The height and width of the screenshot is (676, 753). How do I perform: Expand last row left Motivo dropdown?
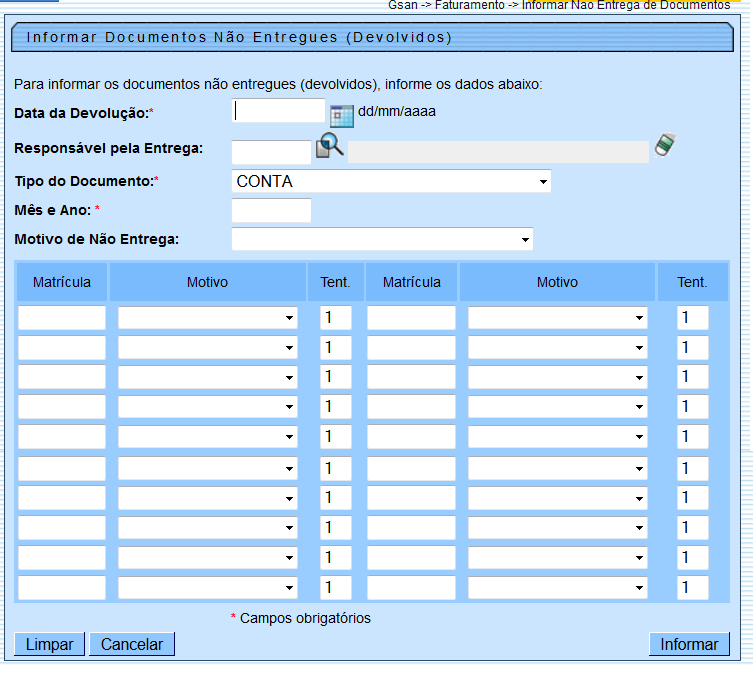click(x=208, y=588)
